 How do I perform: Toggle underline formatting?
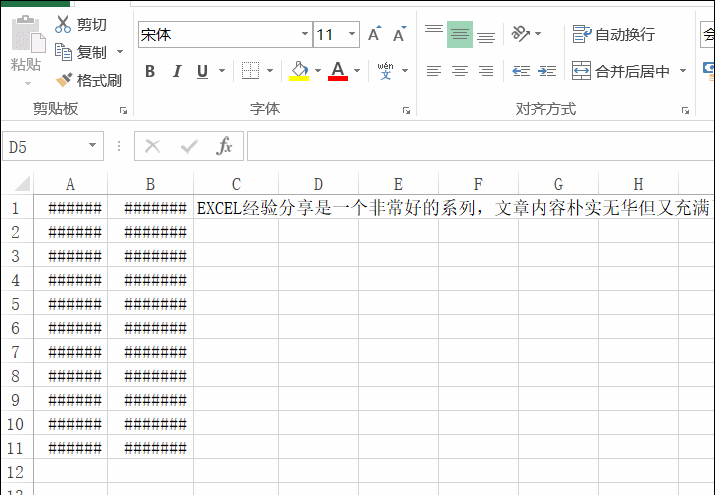click(202, 71)
